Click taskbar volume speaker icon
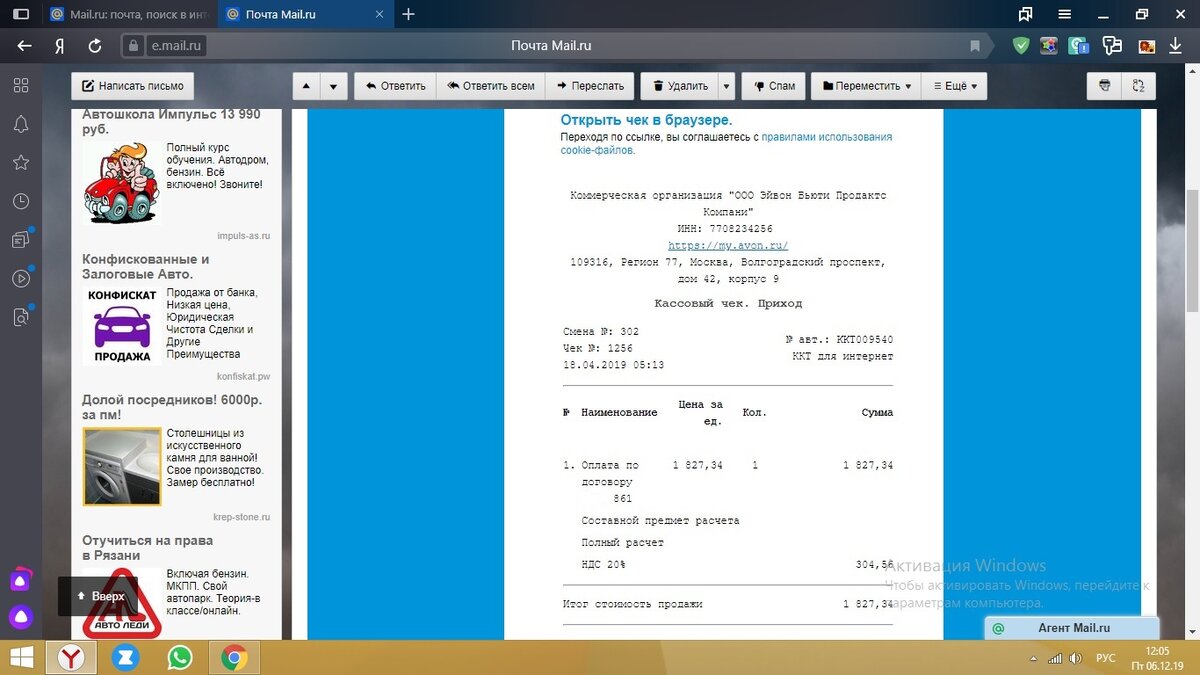Image resolution: width=1200 pixels, height=675 pixels. coord(1074,658)
